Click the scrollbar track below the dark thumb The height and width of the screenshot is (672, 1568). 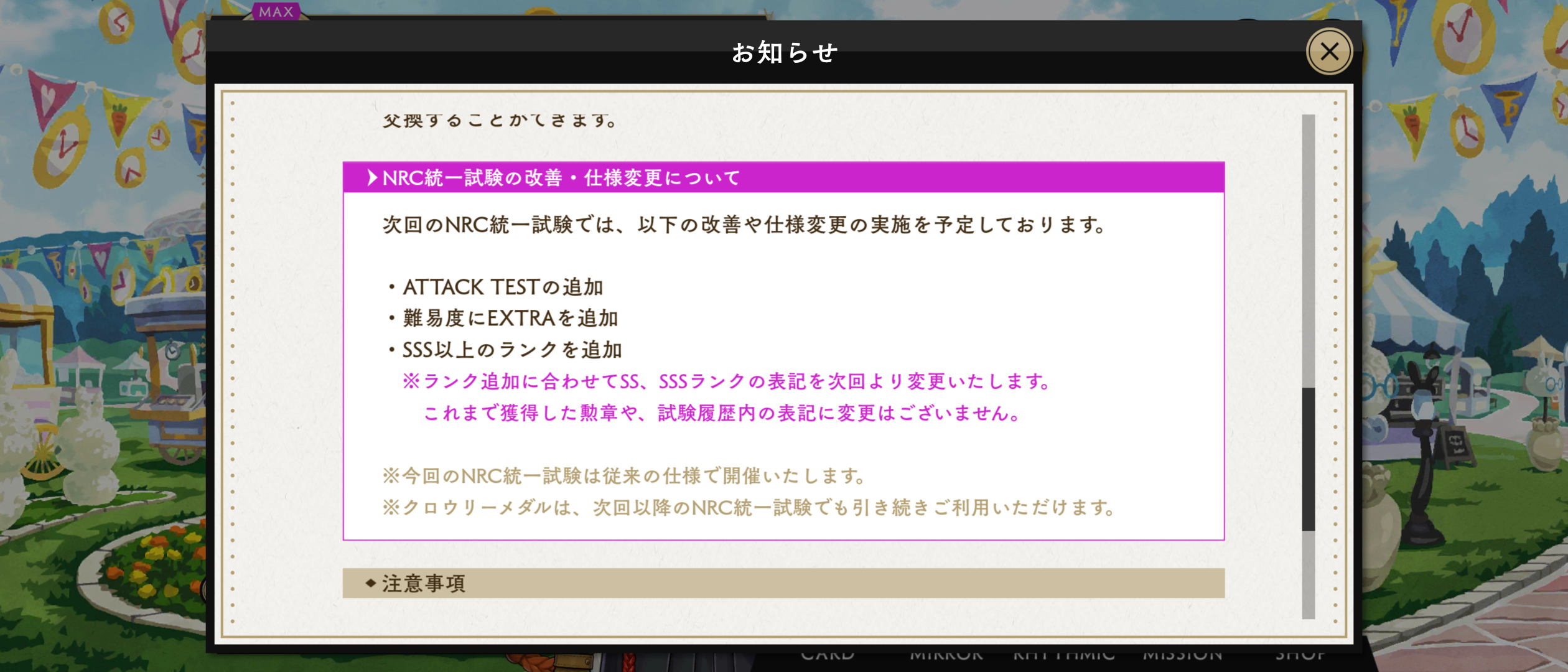(x=1309, y=575)
